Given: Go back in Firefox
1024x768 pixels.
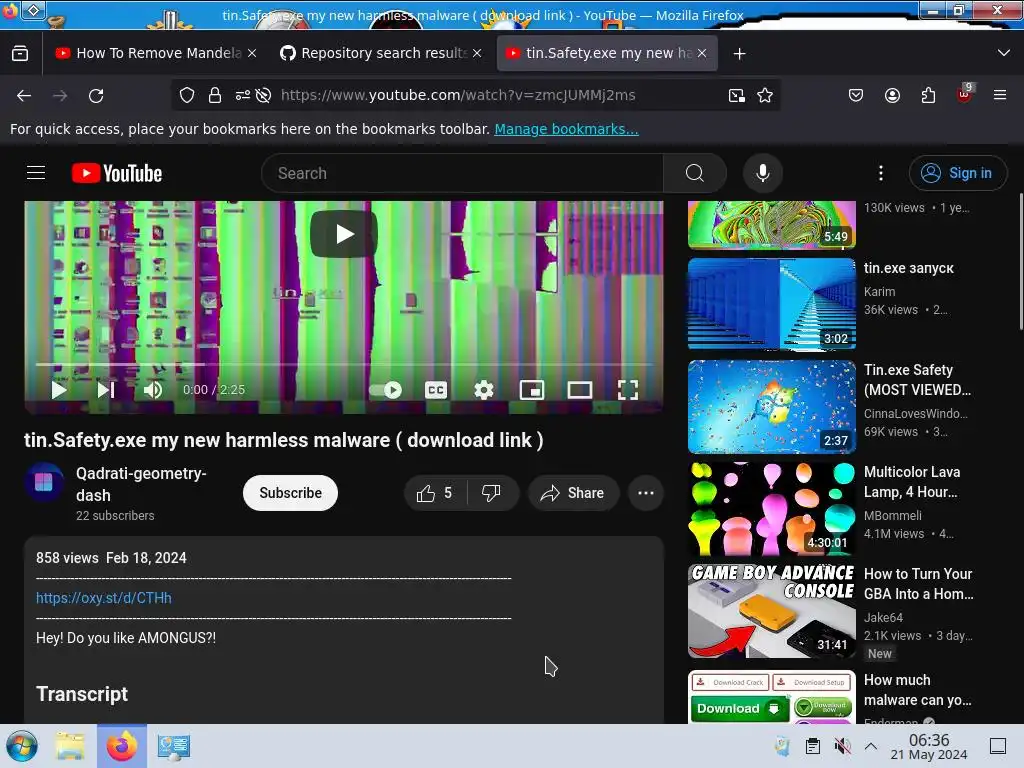Looking at the screenshot, I should [x=24, y=95].
